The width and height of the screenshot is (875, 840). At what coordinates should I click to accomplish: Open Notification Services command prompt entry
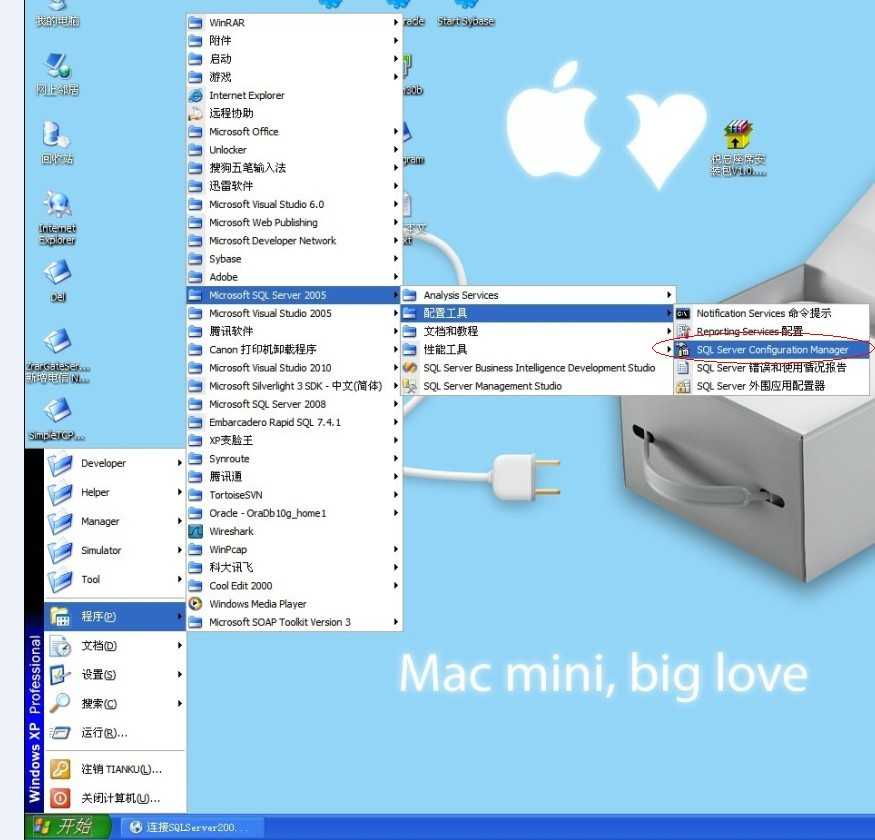(771, 314)
